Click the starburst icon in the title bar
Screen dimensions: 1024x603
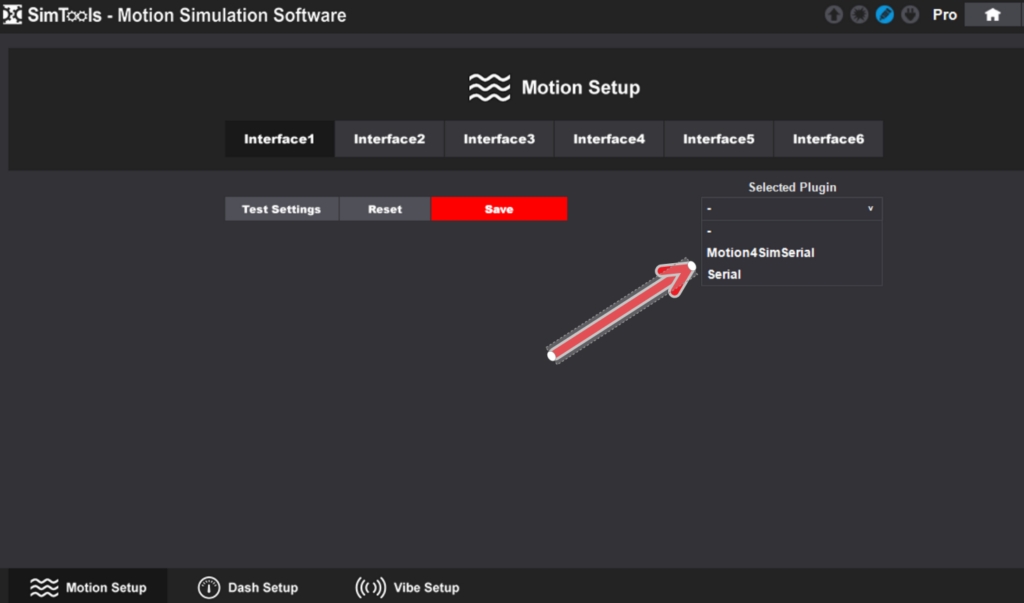coord(859,15)
